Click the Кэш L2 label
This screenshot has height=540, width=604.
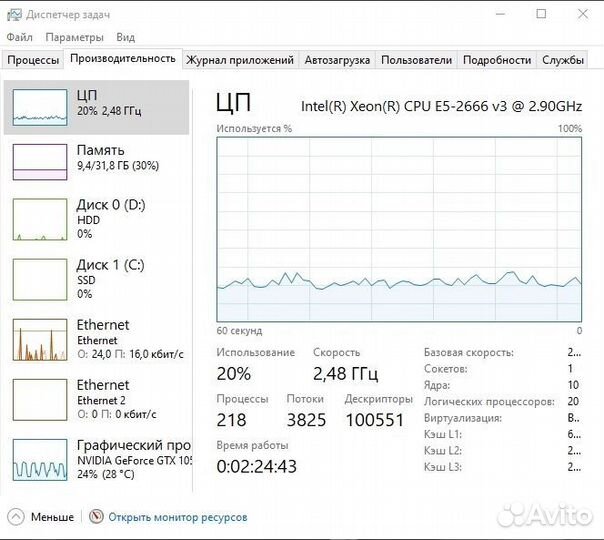(x=443, y=451)
